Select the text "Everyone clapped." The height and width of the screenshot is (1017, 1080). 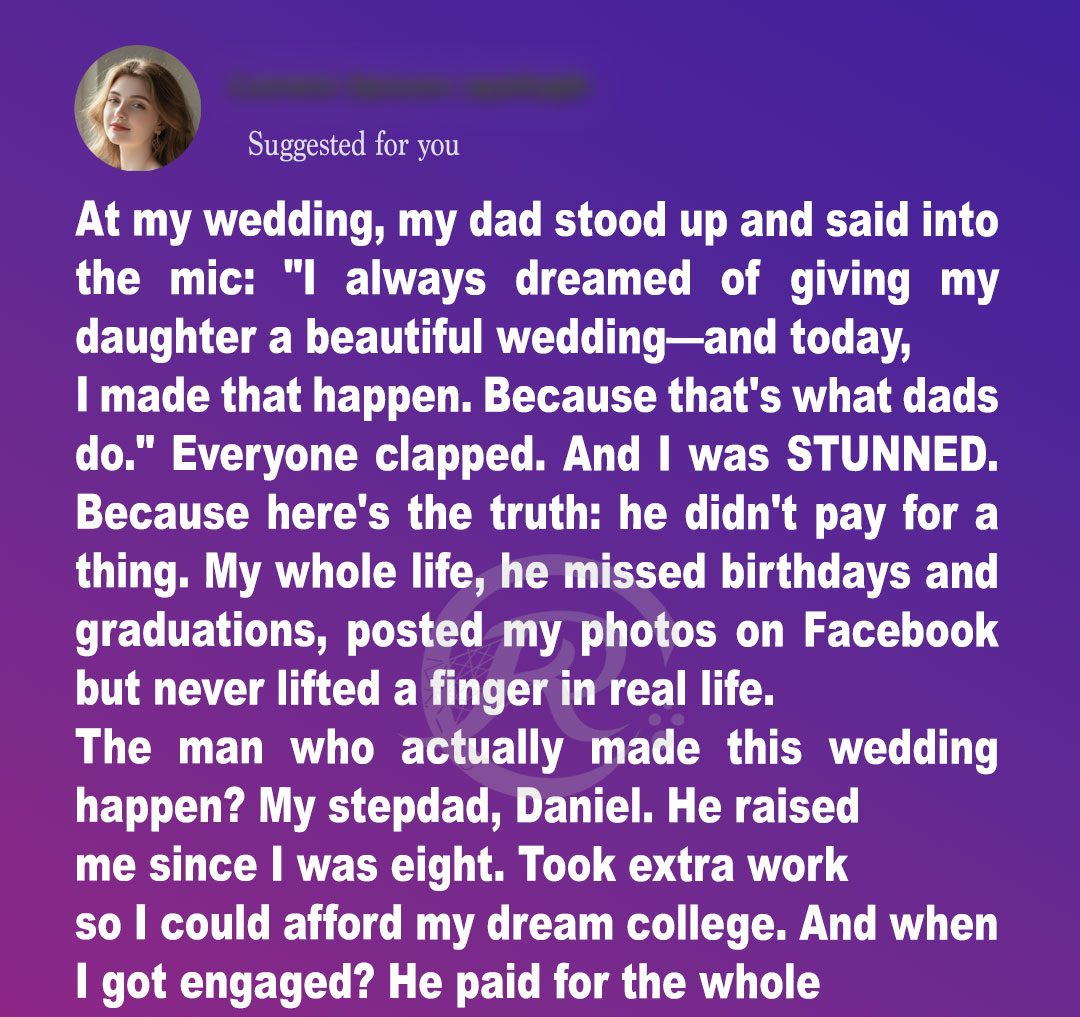pyautogui.click(x=356, y=455)
